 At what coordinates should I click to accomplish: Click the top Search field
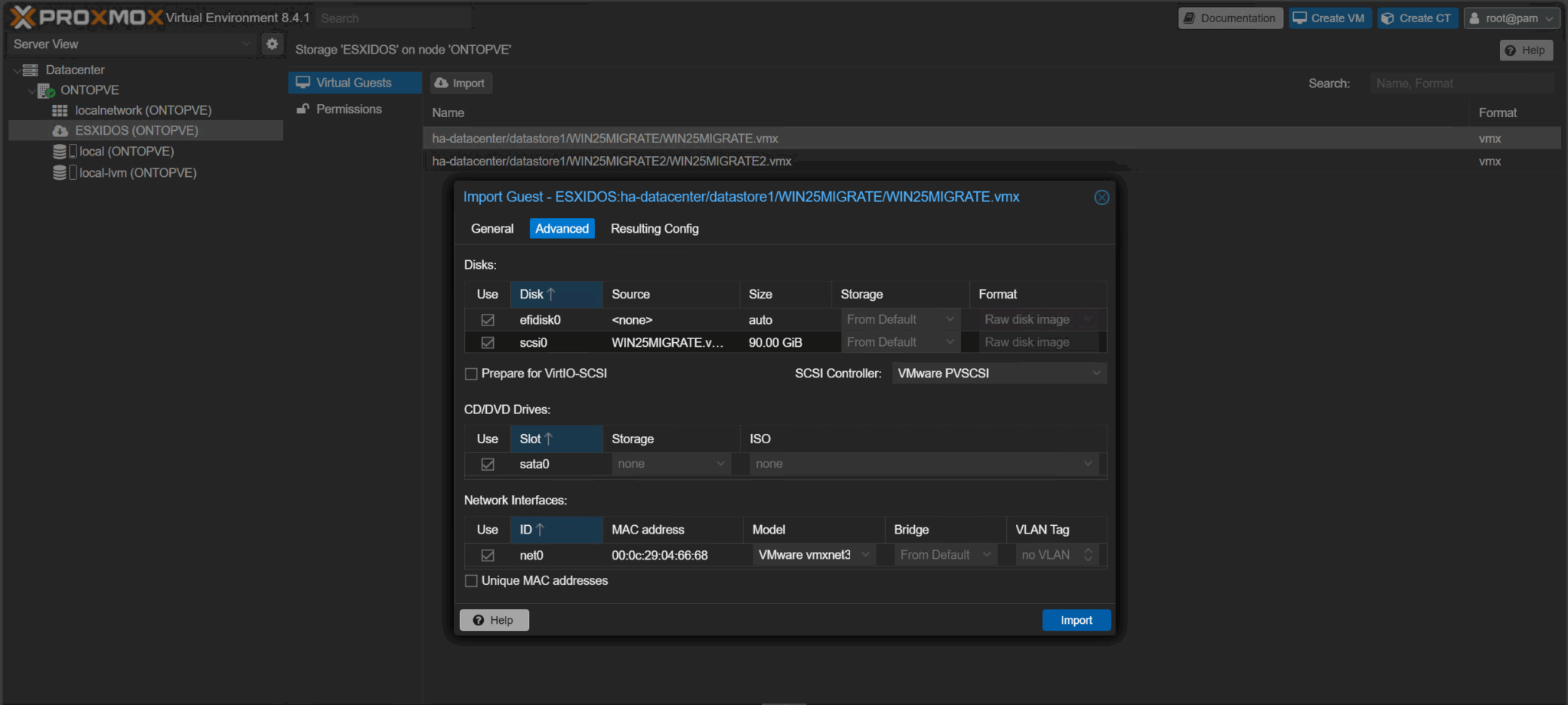(x=394, y=18)
